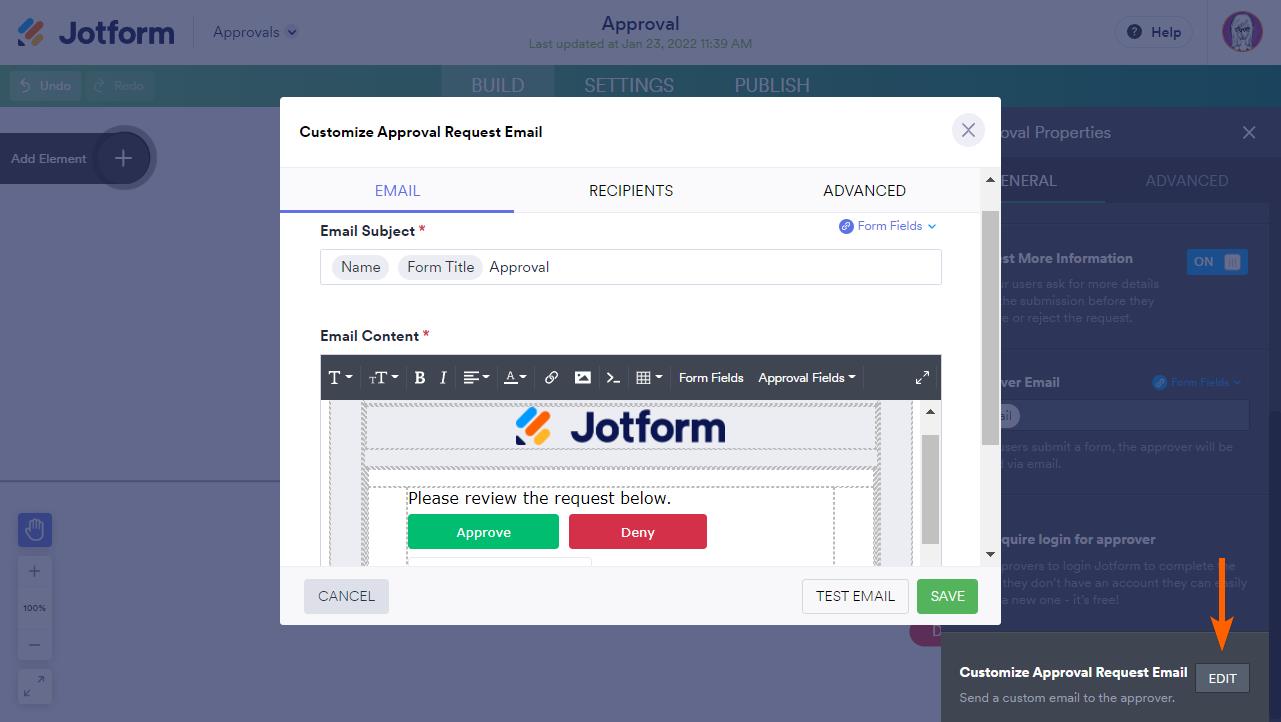The height and width of the screenshot is (722, 1281).
Task: Click the Add Element plus button
Action: pos(123,158)
